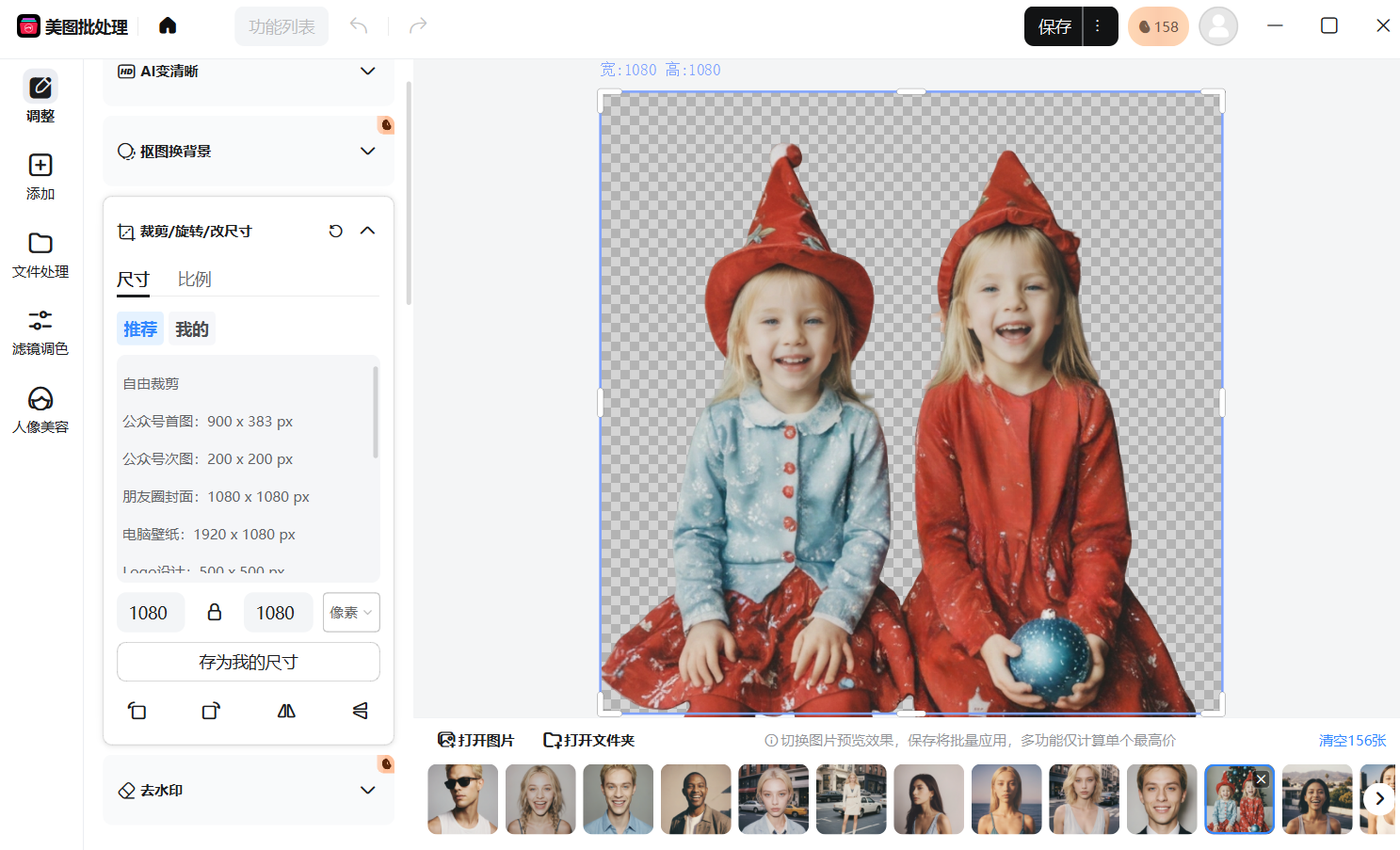1400x850 pixels.
Task: Rotate image counterclockwise with left rotate icon
Action: click(137, 711)
